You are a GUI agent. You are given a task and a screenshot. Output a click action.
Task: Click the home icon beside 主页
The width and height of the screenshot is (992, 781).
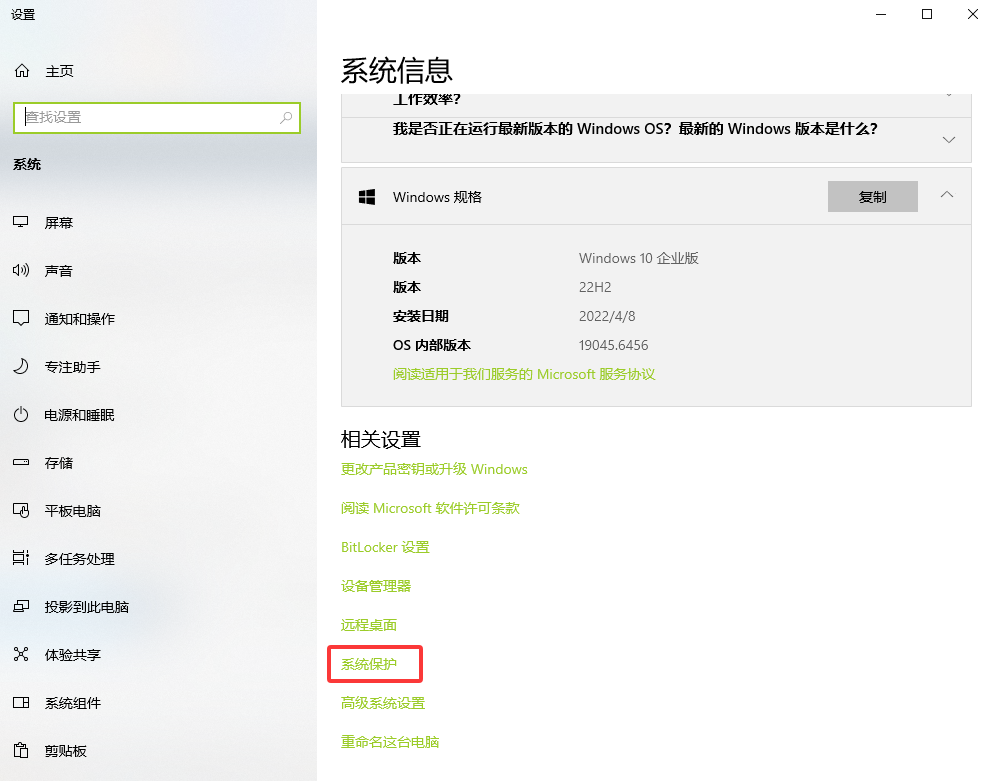tap(22, 71)
